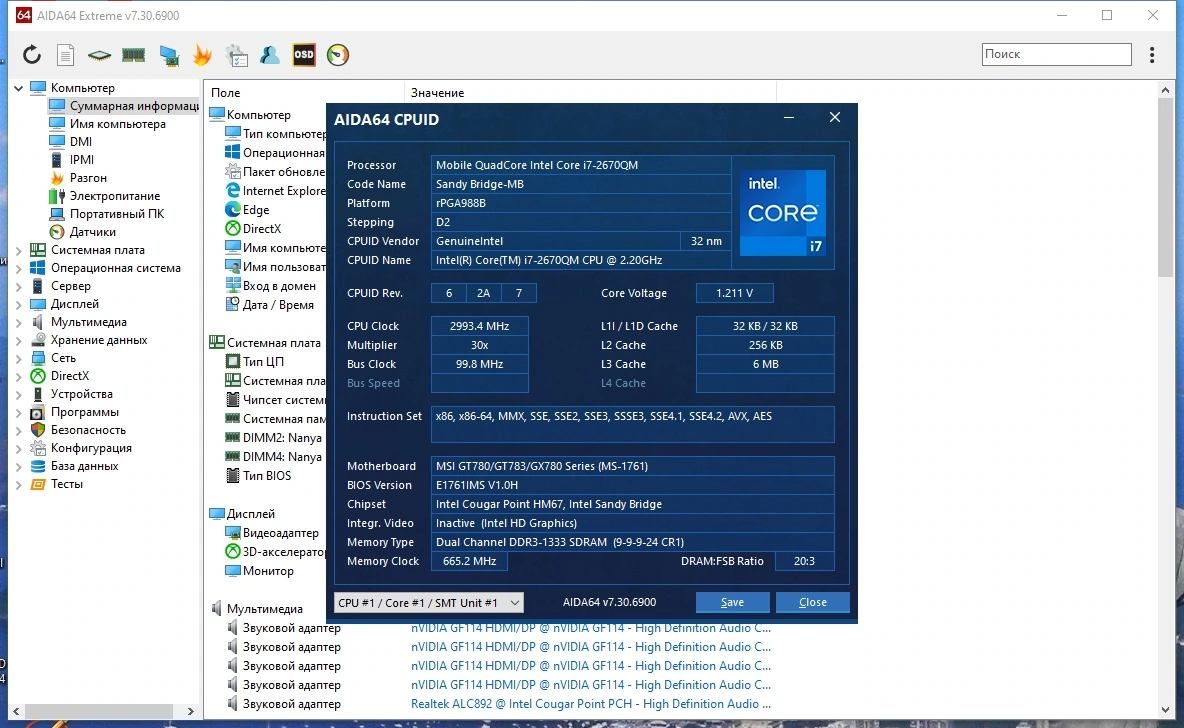Expand the Системная плата tree node
The width and height of the screenshot is (1184, 728).
pyautogui.click(x=19, y=250)
